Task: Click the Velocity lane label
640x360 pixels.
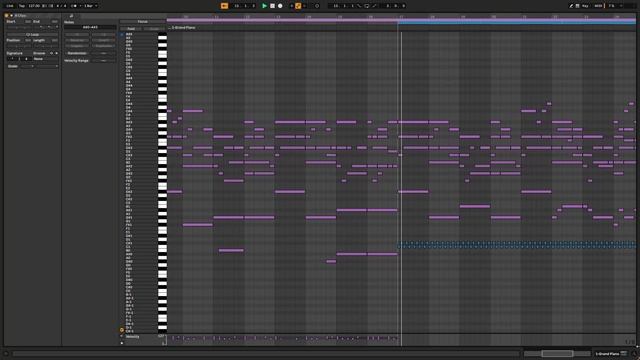Action: tap(132, 337)
